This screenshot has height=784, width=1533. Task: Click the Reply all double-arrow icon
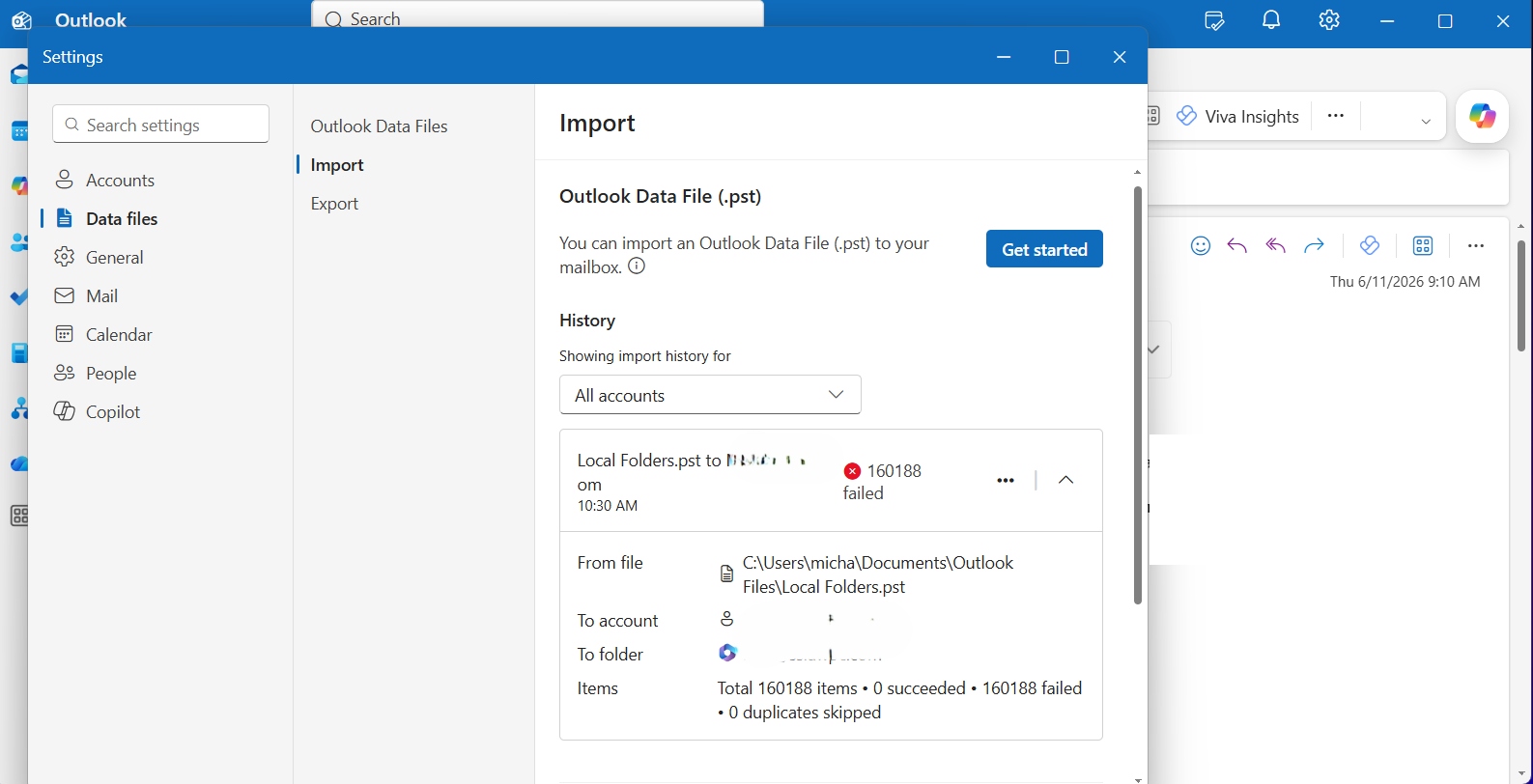[1276, 245]
